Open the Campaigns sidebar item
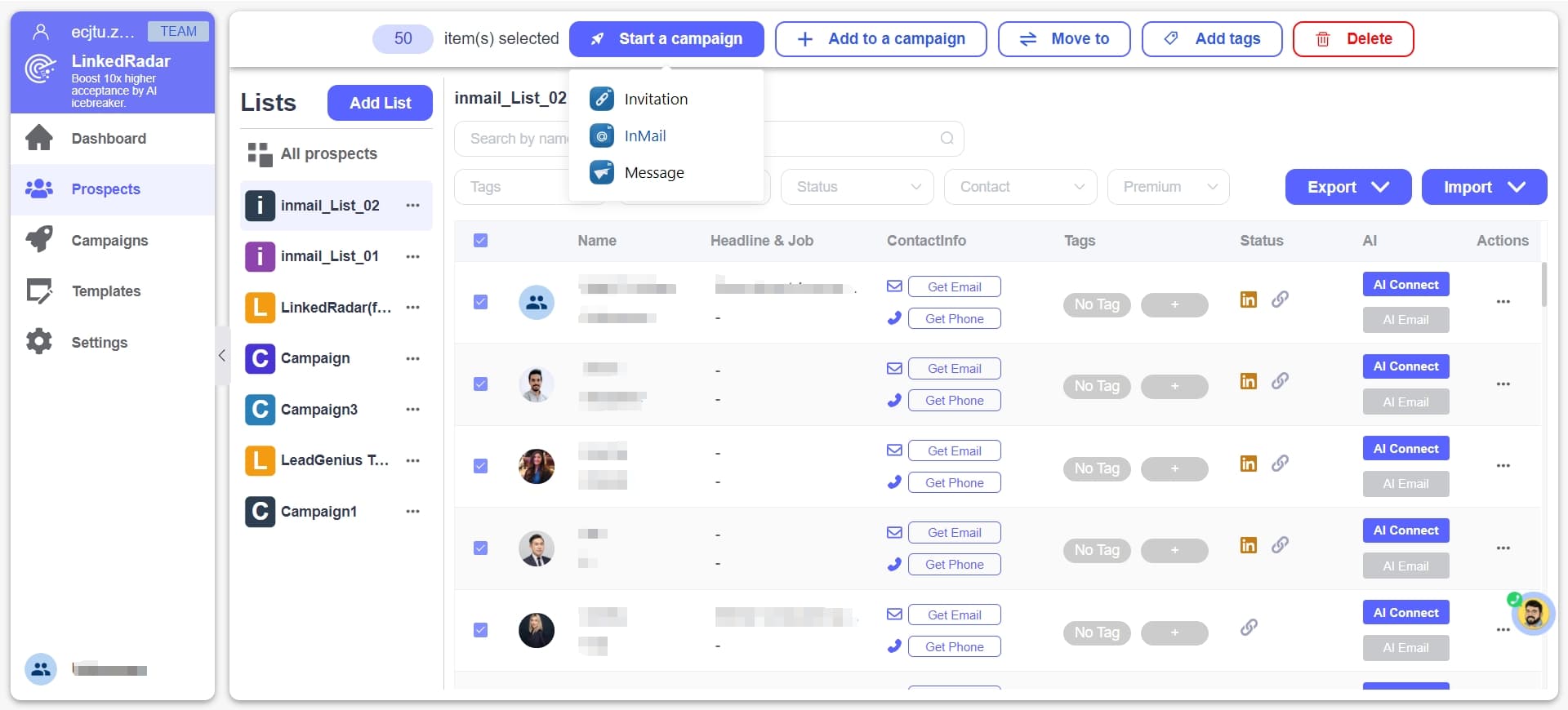This screenshot has height=710, width=1568. pyautogui.click(x=113, y=240)
